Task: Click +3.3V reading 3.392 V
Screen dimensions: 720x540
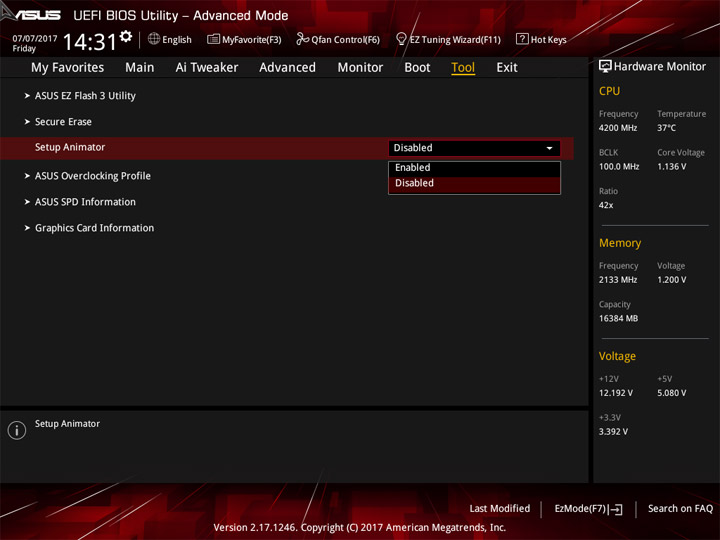Action: pos(613,432)
